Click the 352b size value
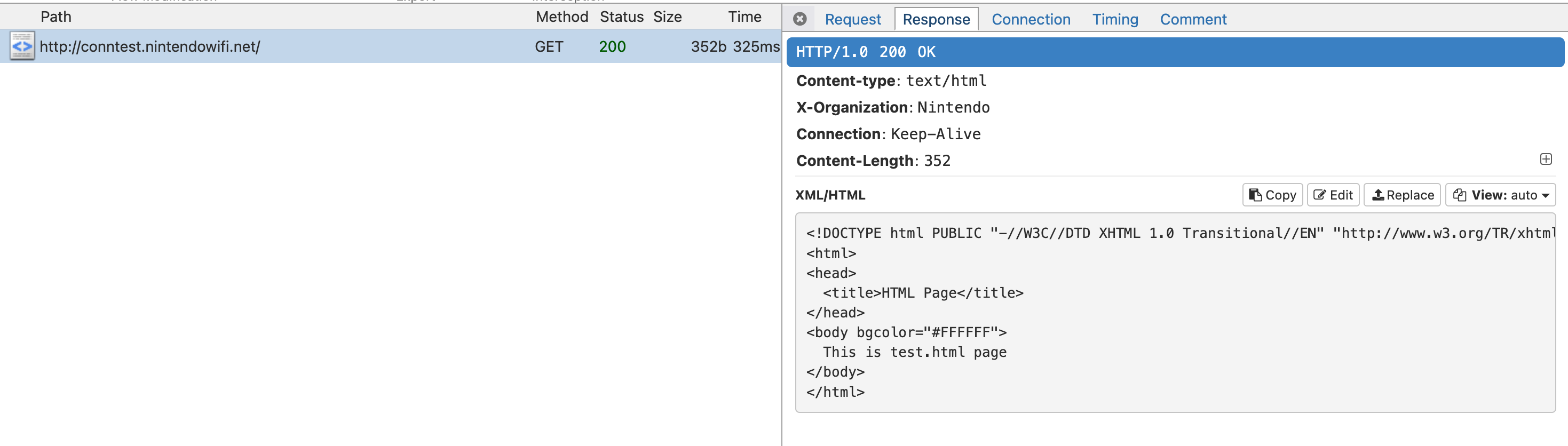 tap(709, 47)
